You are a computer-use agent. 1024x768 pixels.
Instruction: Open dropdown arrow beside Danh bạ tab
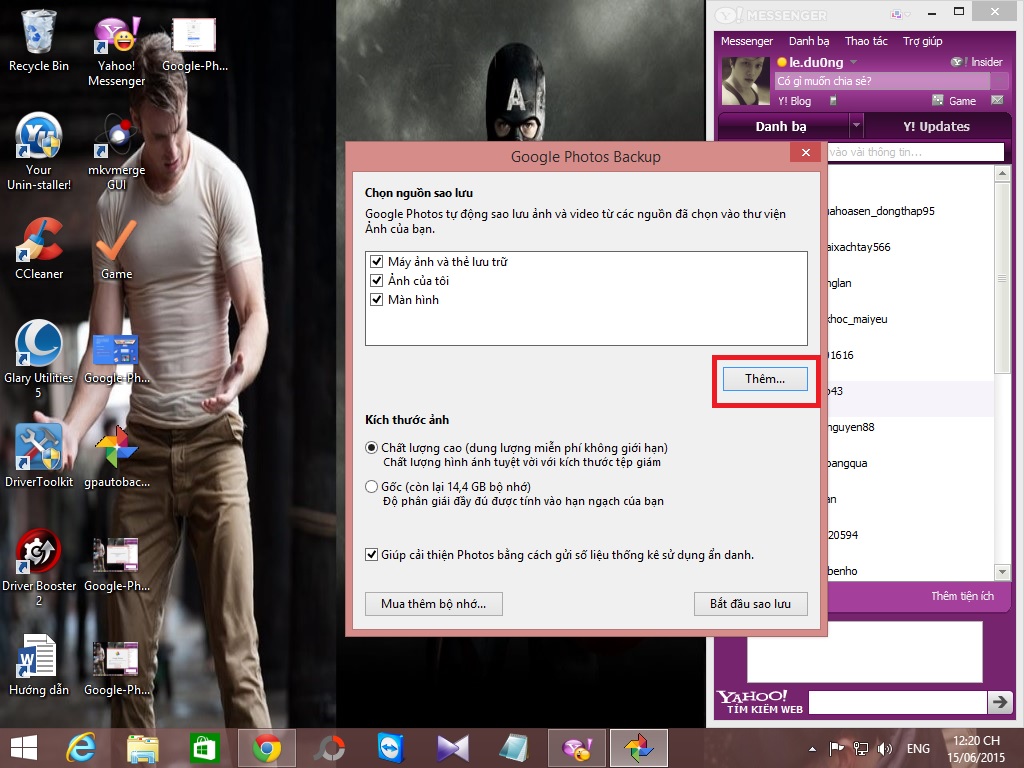pyautogui.click(x=856, y=123)
